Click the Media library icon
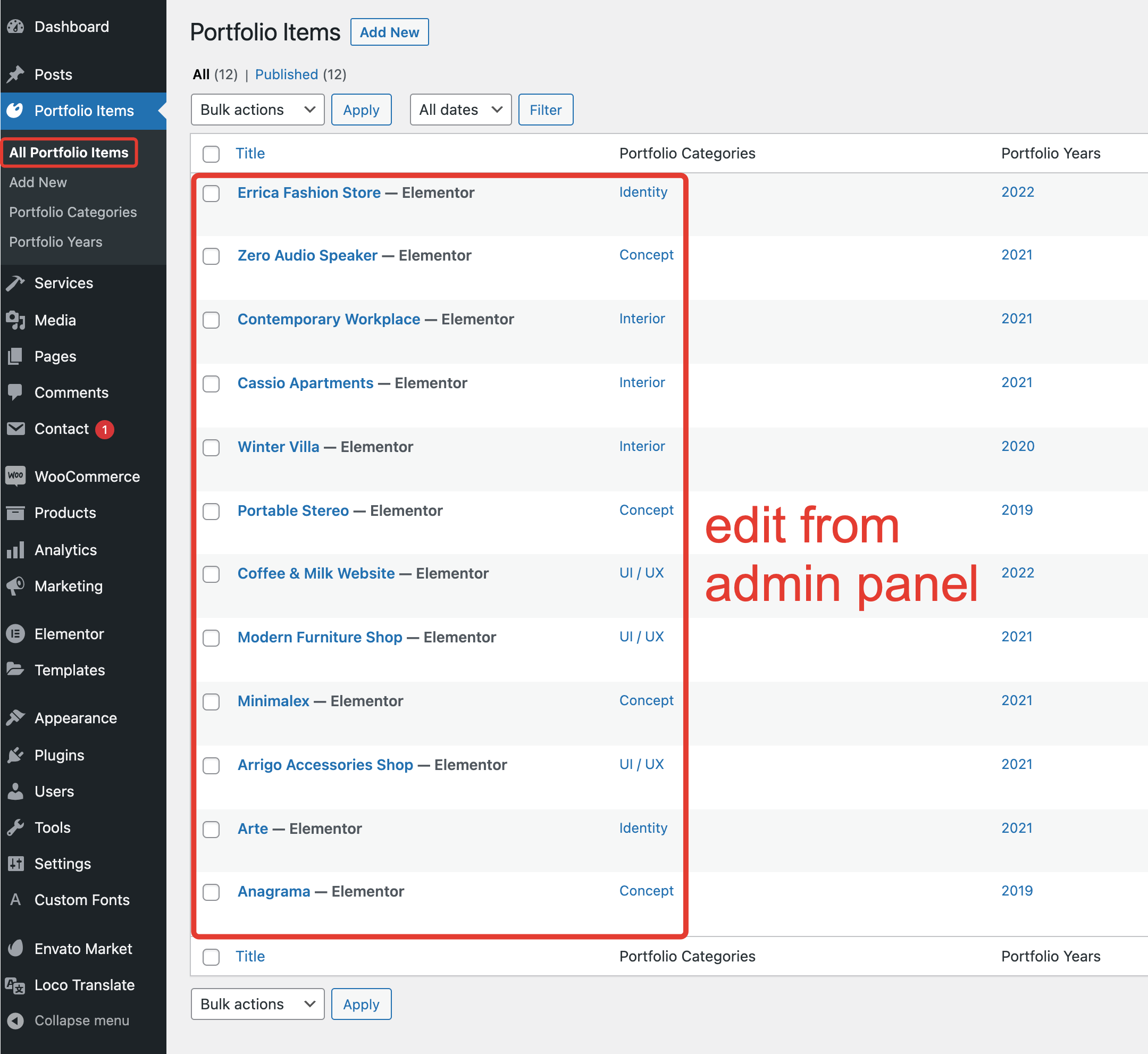Screen dimensions: 1148x1054 tap(15, 320)
